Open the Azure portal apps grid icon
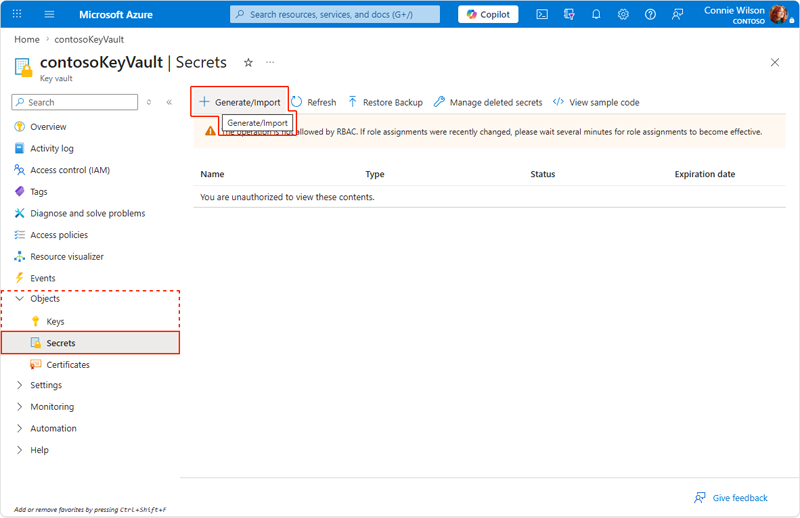Image resolution: width=800 pixels, height=518 pixels. pos(17,14)
